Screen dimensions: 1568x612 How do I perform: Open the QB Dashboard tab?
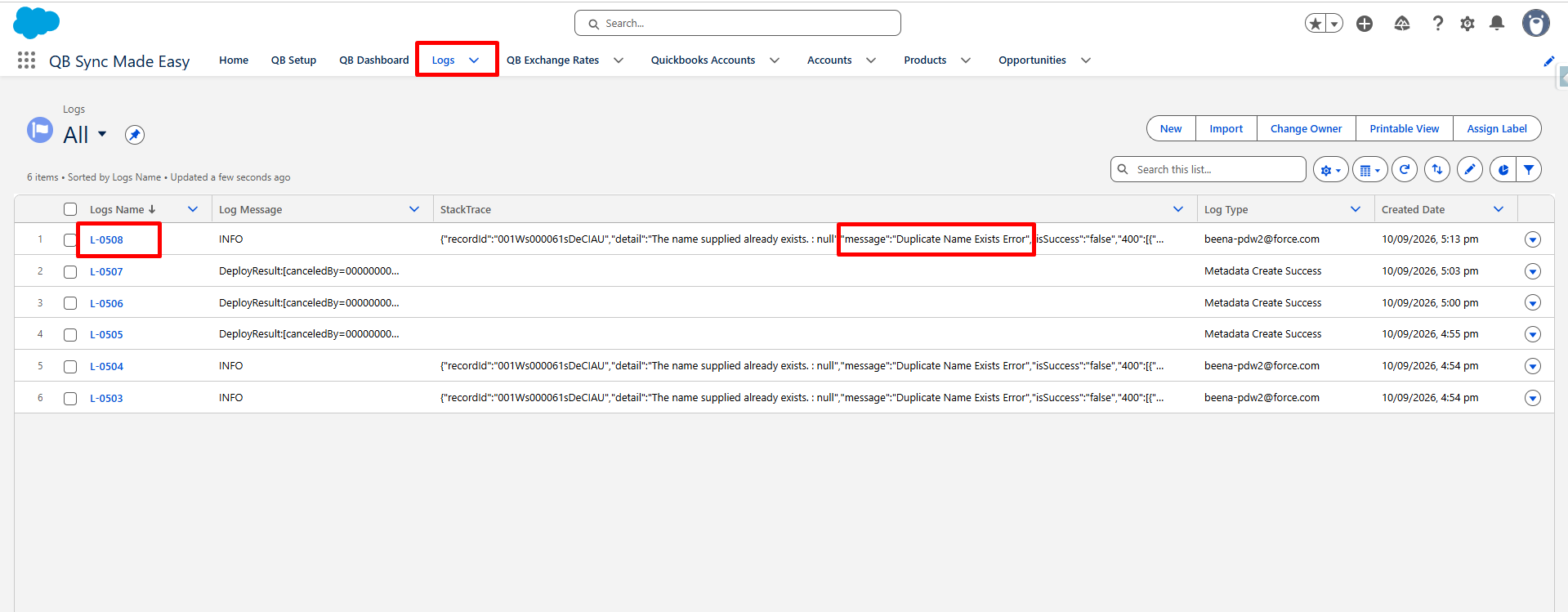(374, 60)
